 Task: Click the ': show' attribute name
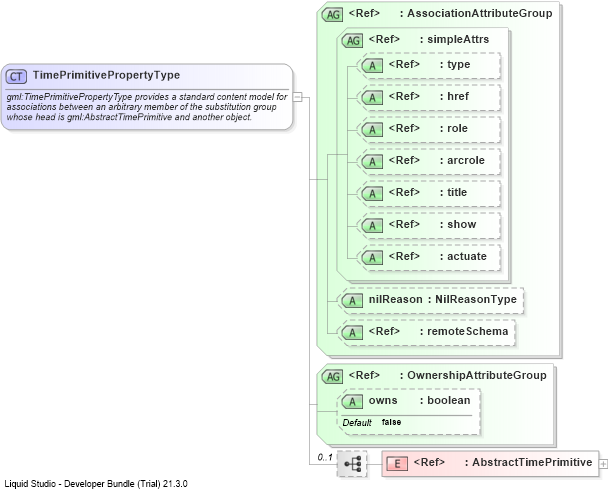pyautogui.click(x=458, y=224)
